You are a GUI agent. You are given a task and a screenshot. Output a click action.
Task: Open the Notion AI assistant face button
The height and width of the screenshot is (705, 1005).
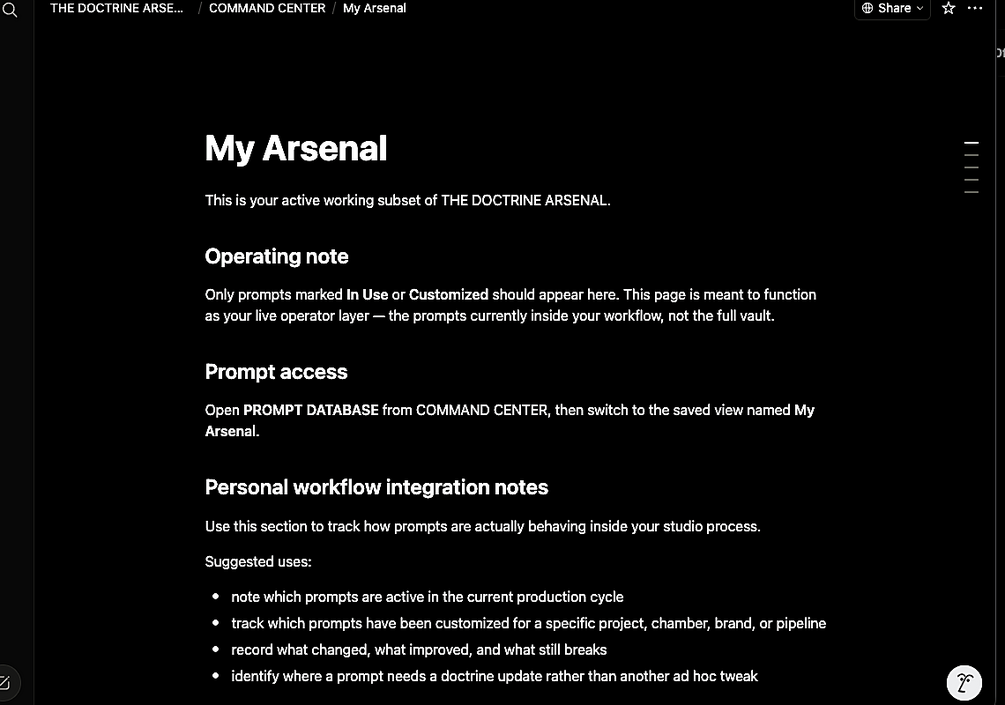pyautogui.click(x=964, y=683)
